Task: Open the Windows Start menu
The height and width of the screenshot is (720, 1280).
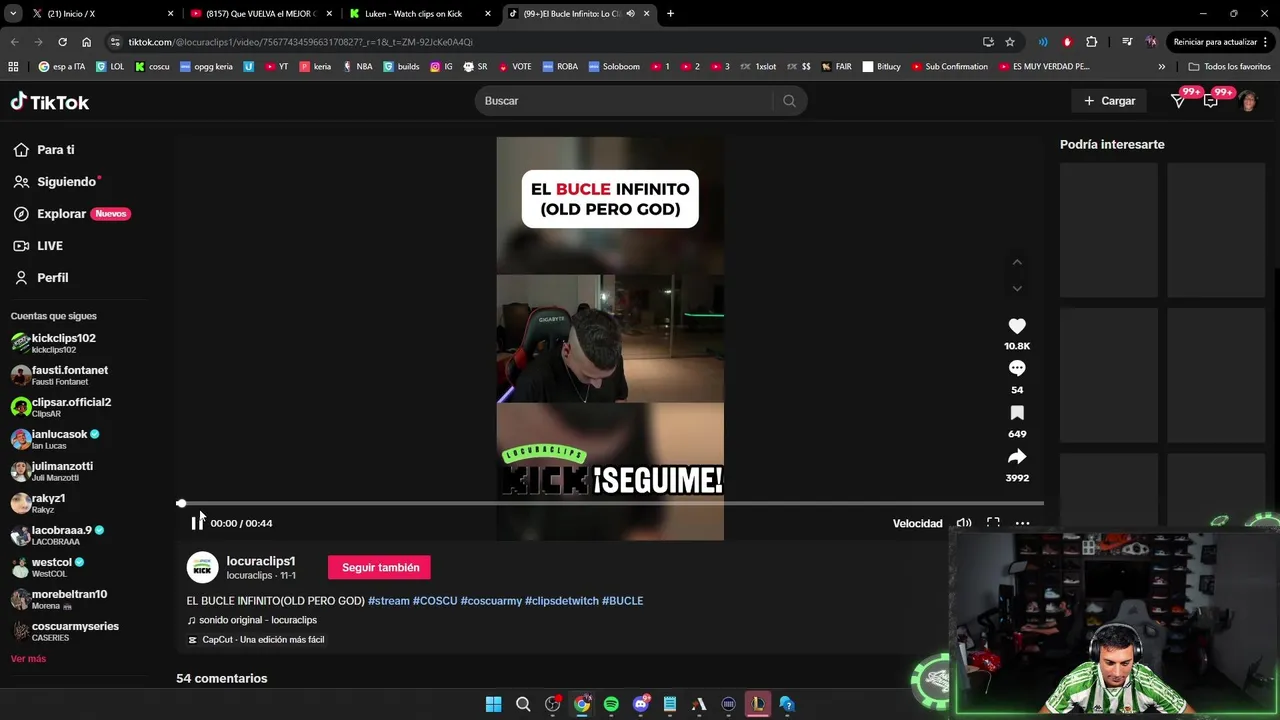Action: pyautogui.click(x=493, y=704)
